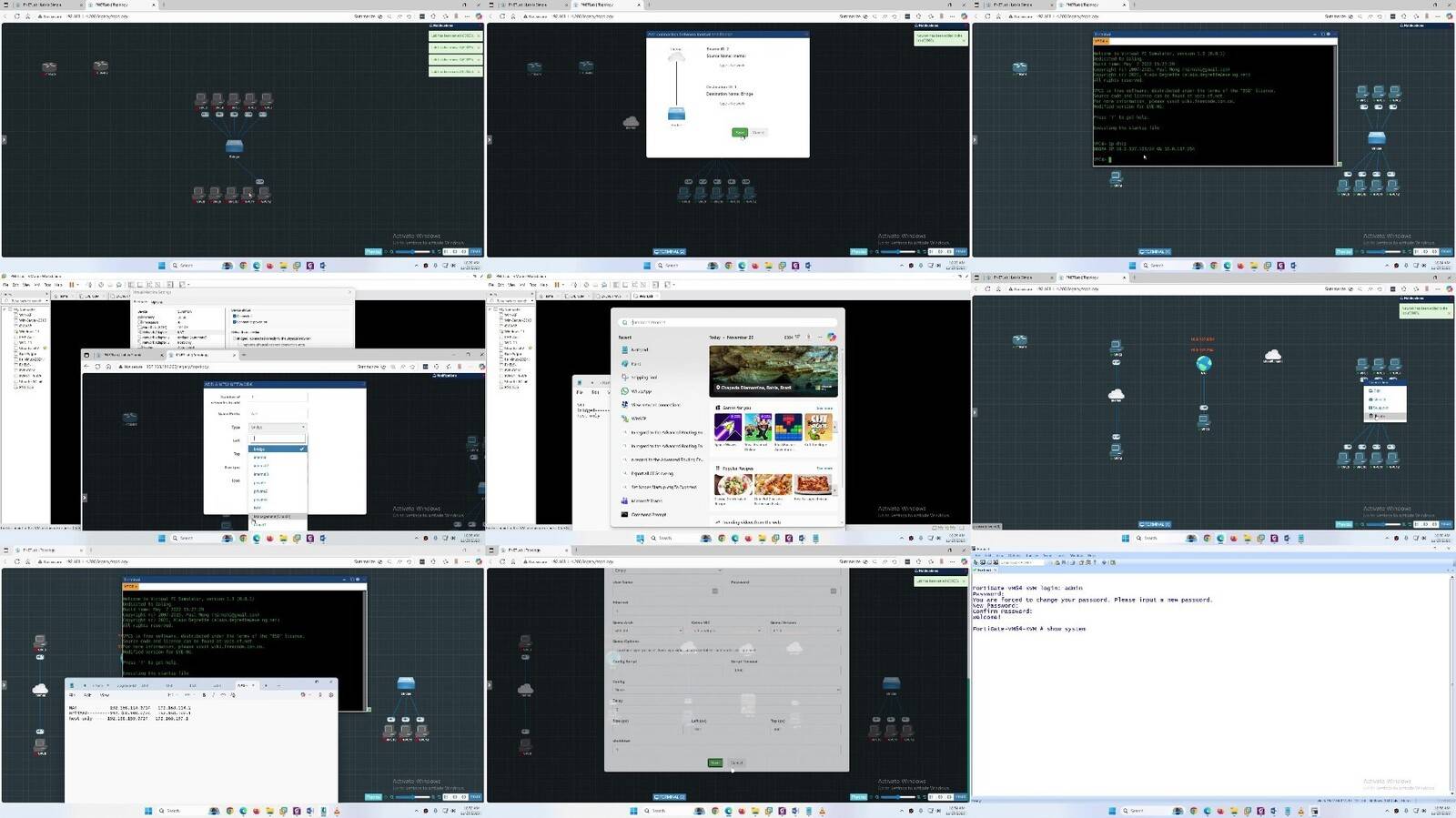Click the white cloud node in right-middle topology
The height and width of the screenshot is (818, 1456).
[1273, 356]
